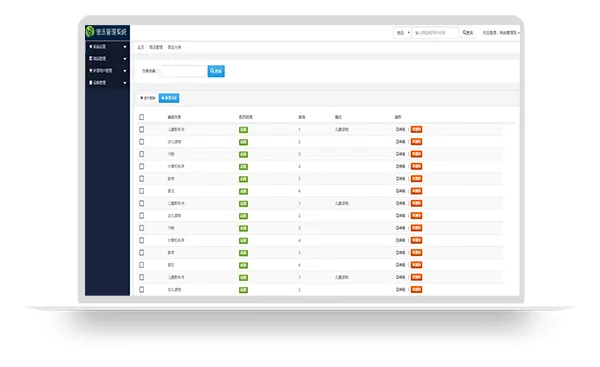Expand the first sidebar menu with its arrow
The width and height of the screenshot is (600, 367).
pos(125,47)
